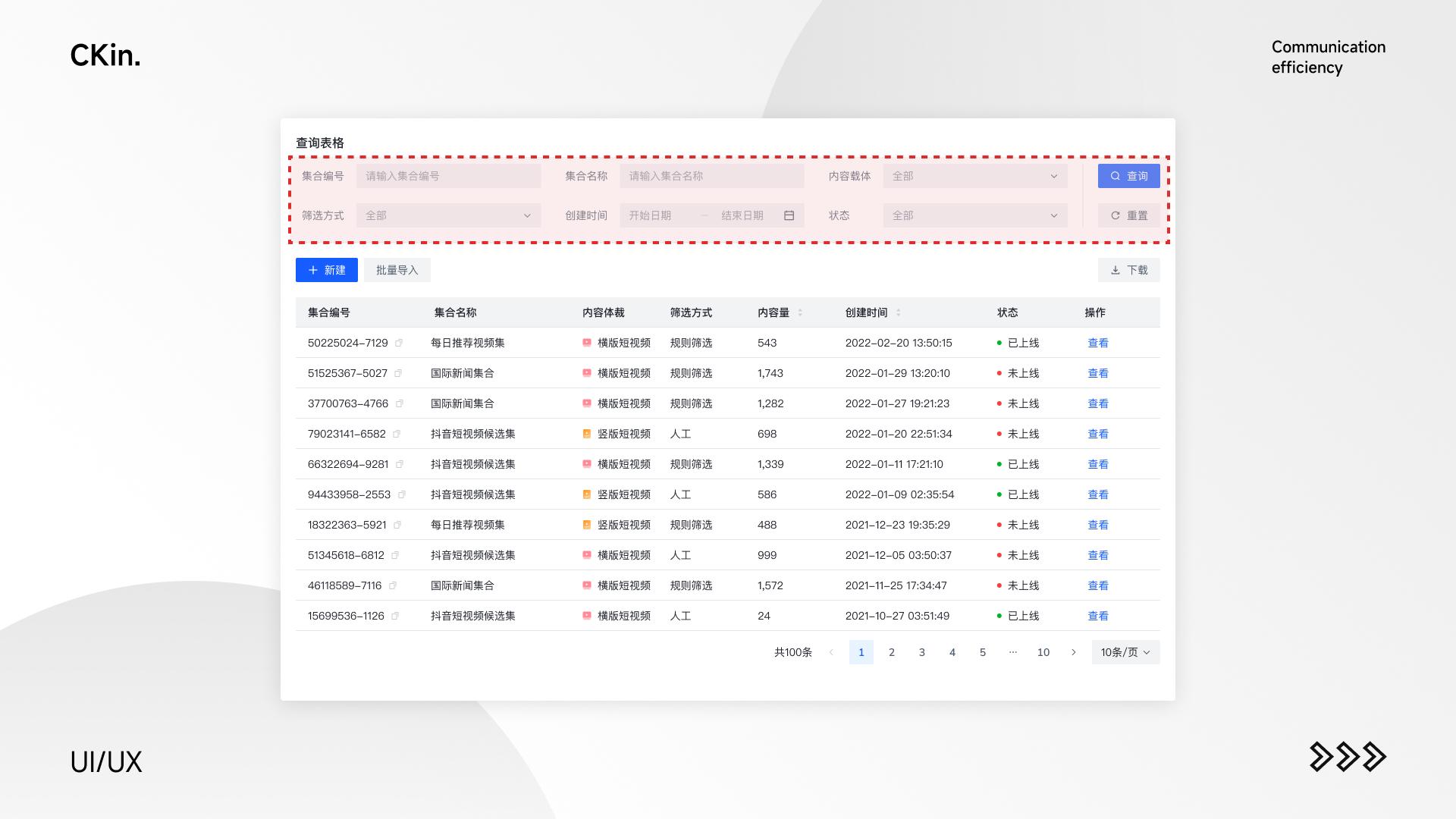Go to next page with right chevron
Screen dimensions: 1456x819
1074,652
